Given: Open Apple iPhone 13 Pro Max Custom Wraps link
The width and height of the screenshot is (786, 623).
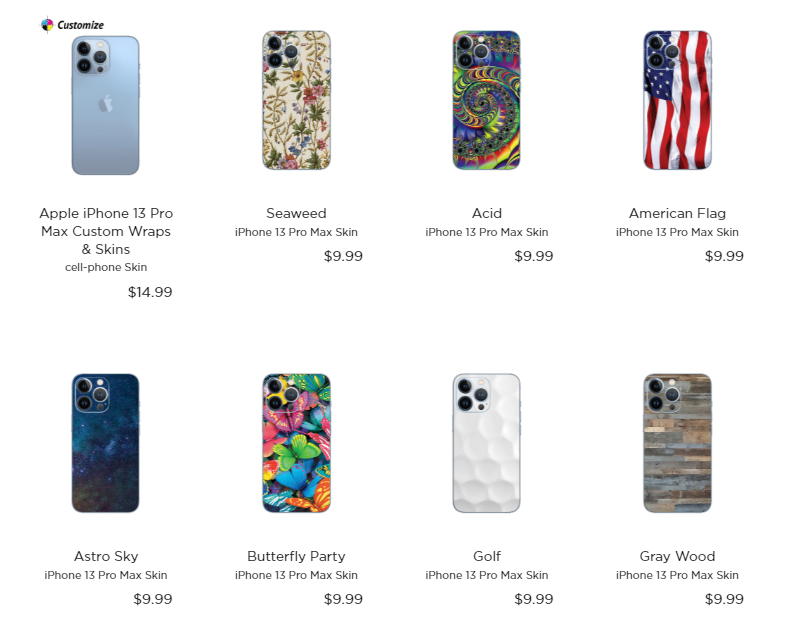Looking at the screenshot, I should pos(106,231).
